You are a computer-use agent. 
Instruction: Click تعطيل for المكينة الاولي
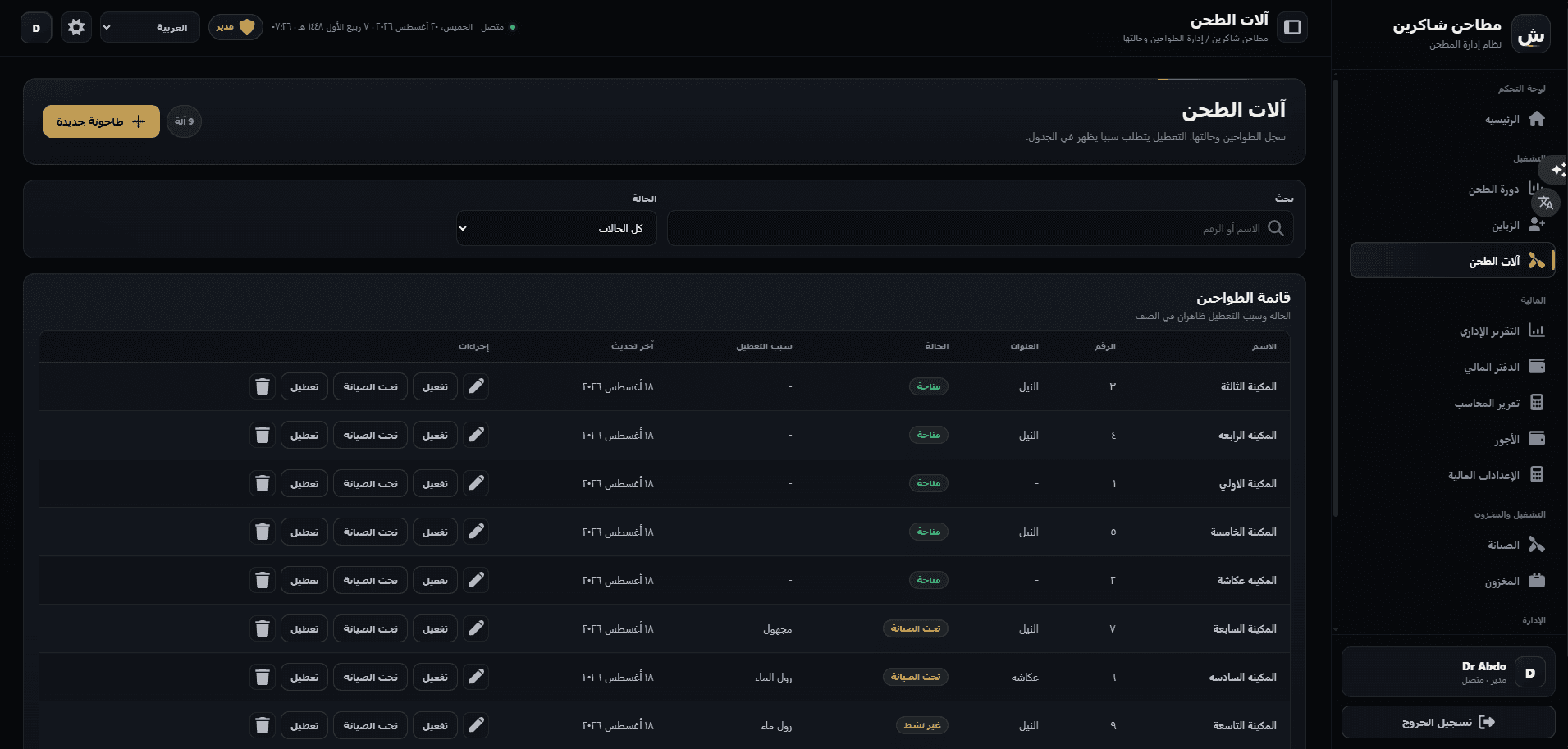tap(304, 483)
